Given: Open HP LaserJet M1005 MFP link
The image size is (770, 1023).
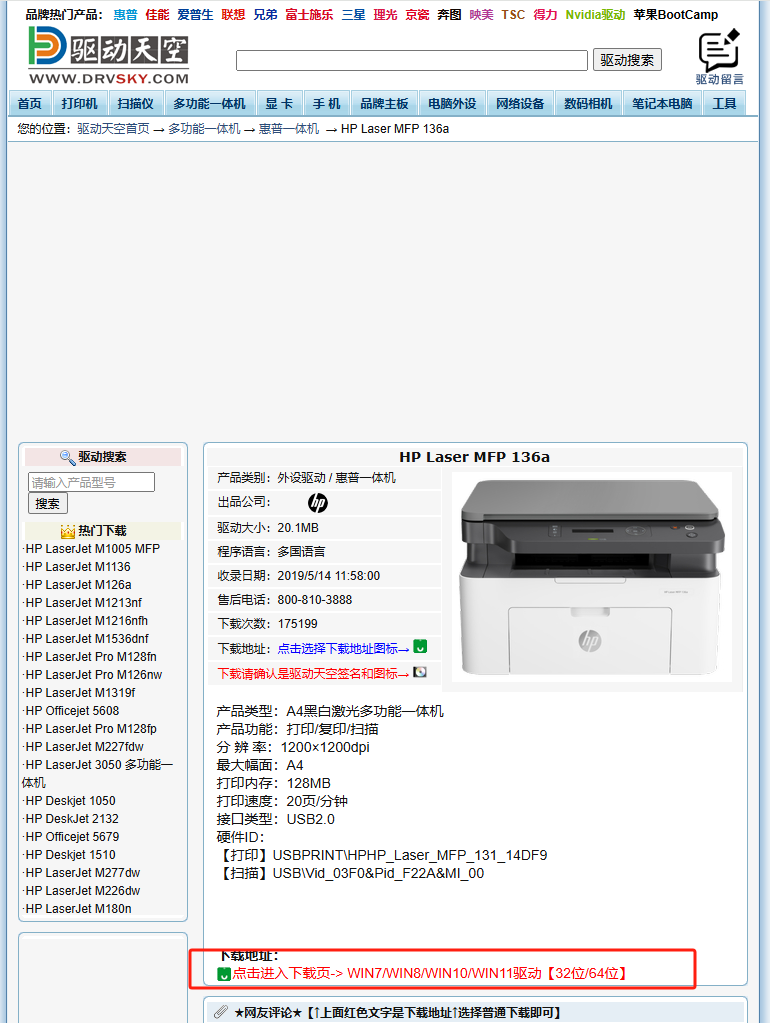Looking at the screenshot, I should click(92, 549).
